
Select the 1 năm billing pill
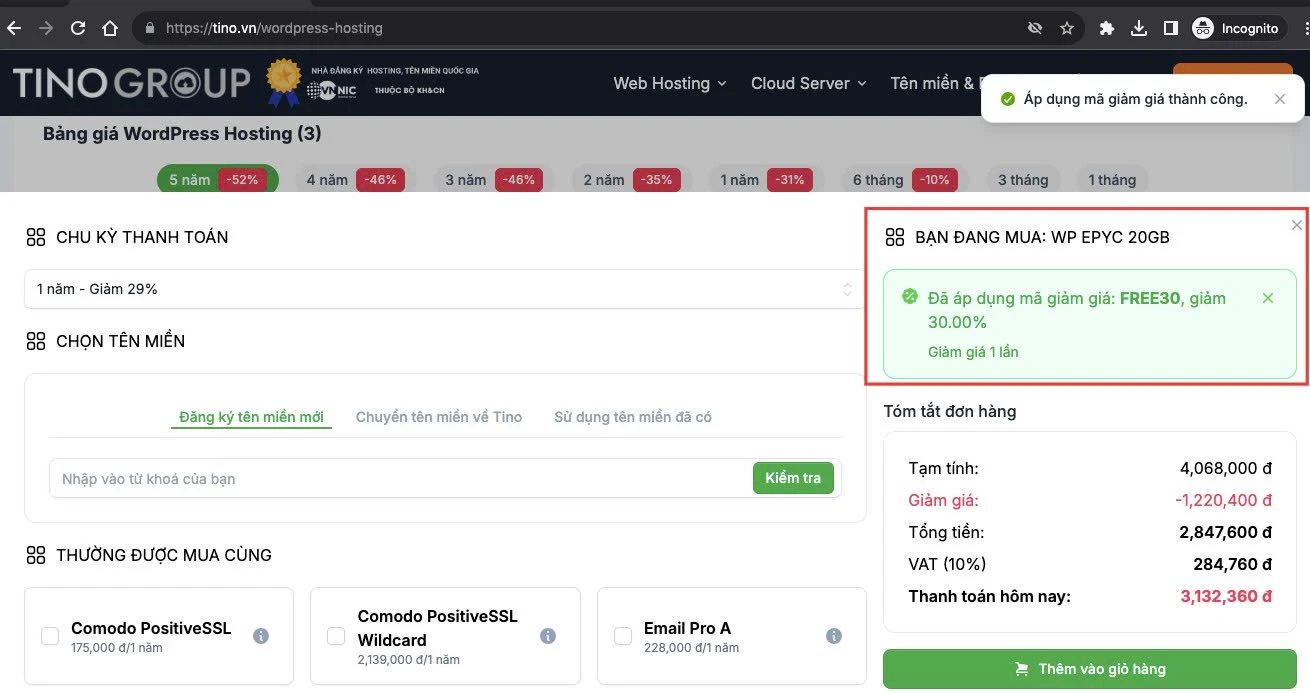(x=767, y=180)
